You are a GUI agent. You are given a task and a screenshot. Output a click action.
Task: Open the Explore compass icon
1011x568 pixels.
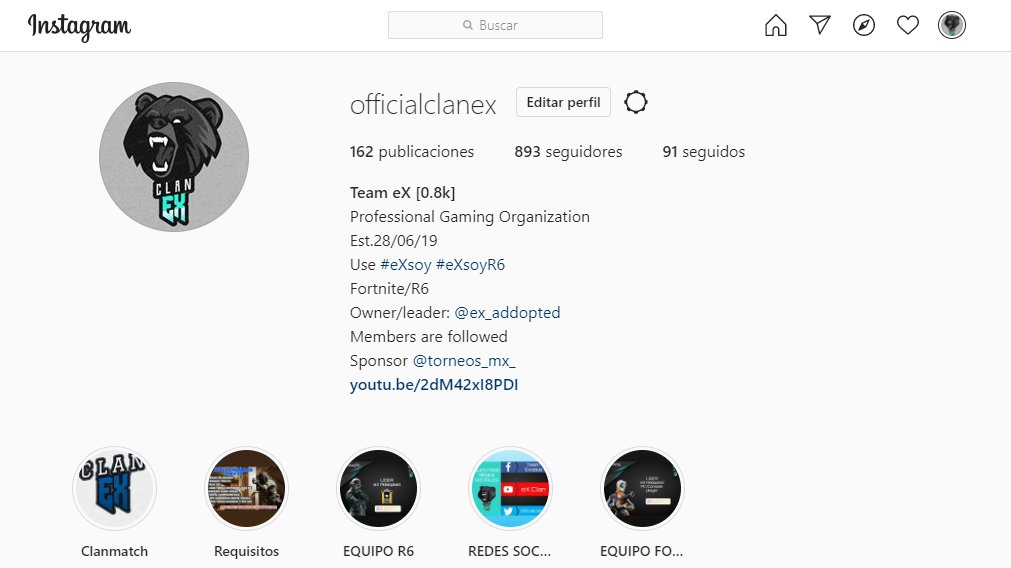pos(863,25)
